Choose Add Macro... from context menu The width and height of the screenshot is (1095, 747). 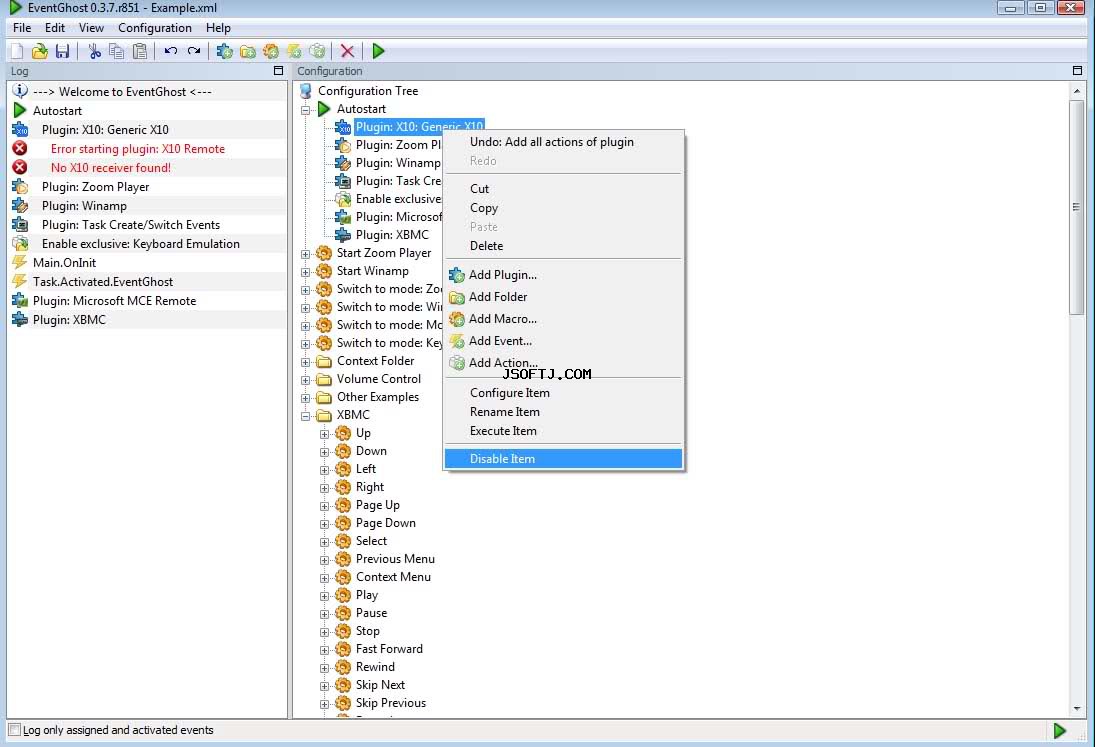coord(563,319)
